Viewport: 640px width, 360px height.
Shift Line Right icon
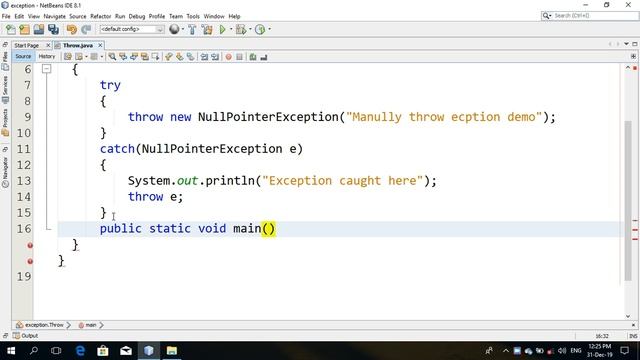pos(215,57)
